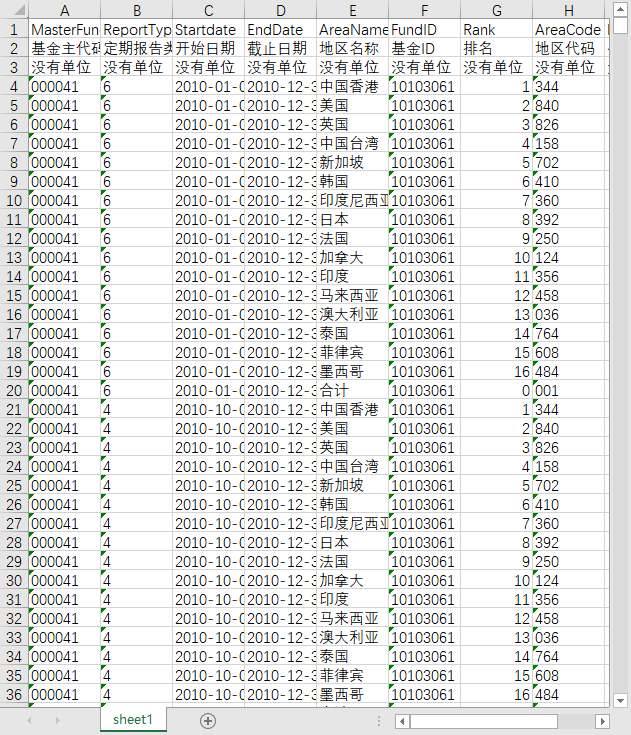Select ReportType 4 in row 21
The image size is (631, 735).
[x=137, y=409]
